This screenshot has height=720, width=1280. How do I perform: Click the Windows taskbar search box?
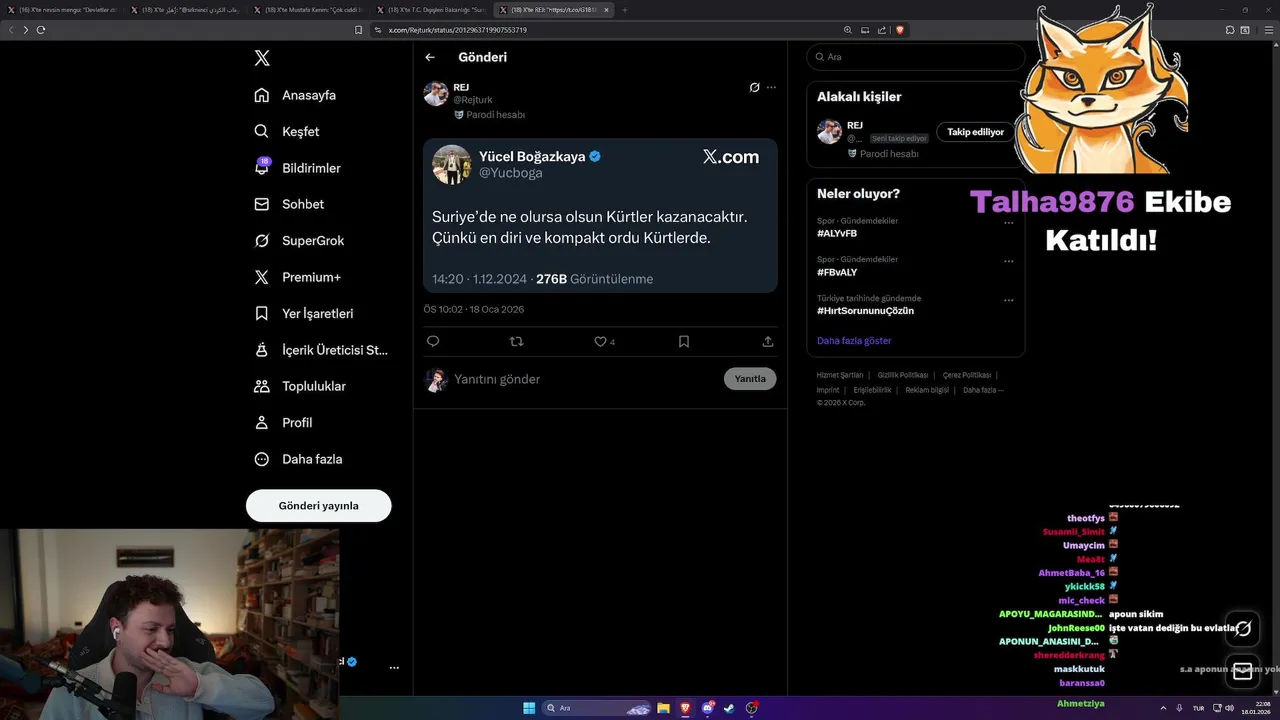598,708
